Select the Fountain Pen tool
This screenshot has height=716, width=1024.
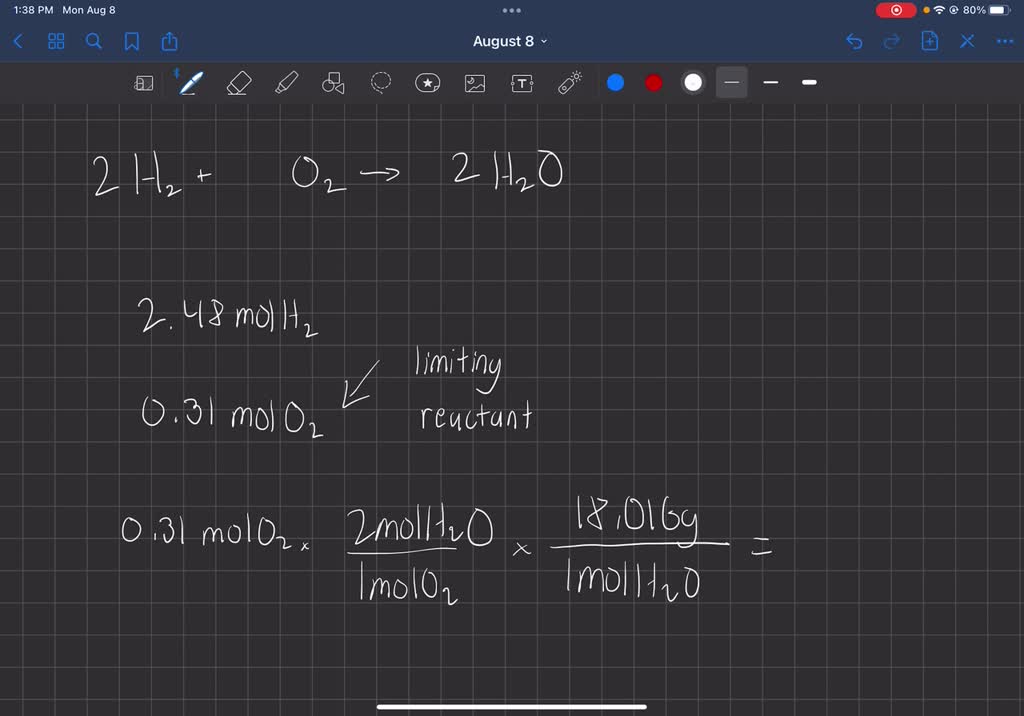190,83
